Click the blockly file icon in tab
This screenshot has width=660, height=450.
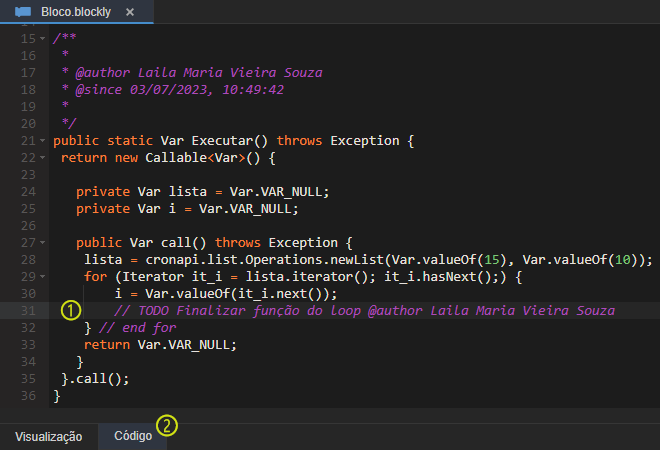tap(23, 12)
